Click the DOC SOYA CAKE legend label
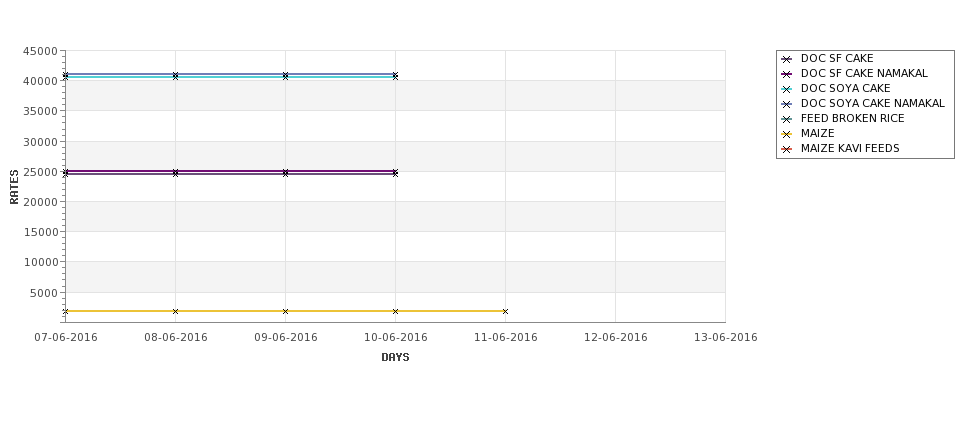This screenshot has width=975, height=429. click(846, 88)
